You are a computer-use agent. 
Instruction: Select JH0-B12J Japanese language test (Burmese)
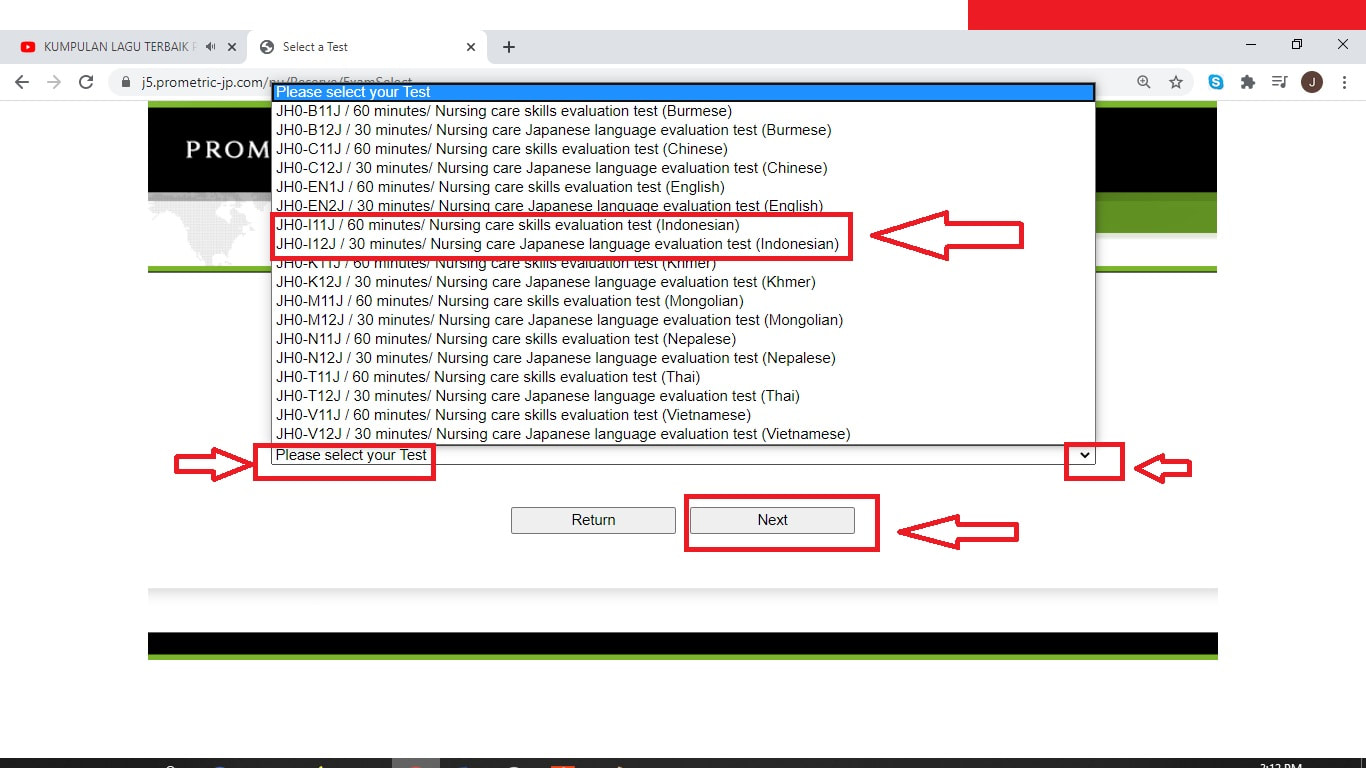(684, 130)
